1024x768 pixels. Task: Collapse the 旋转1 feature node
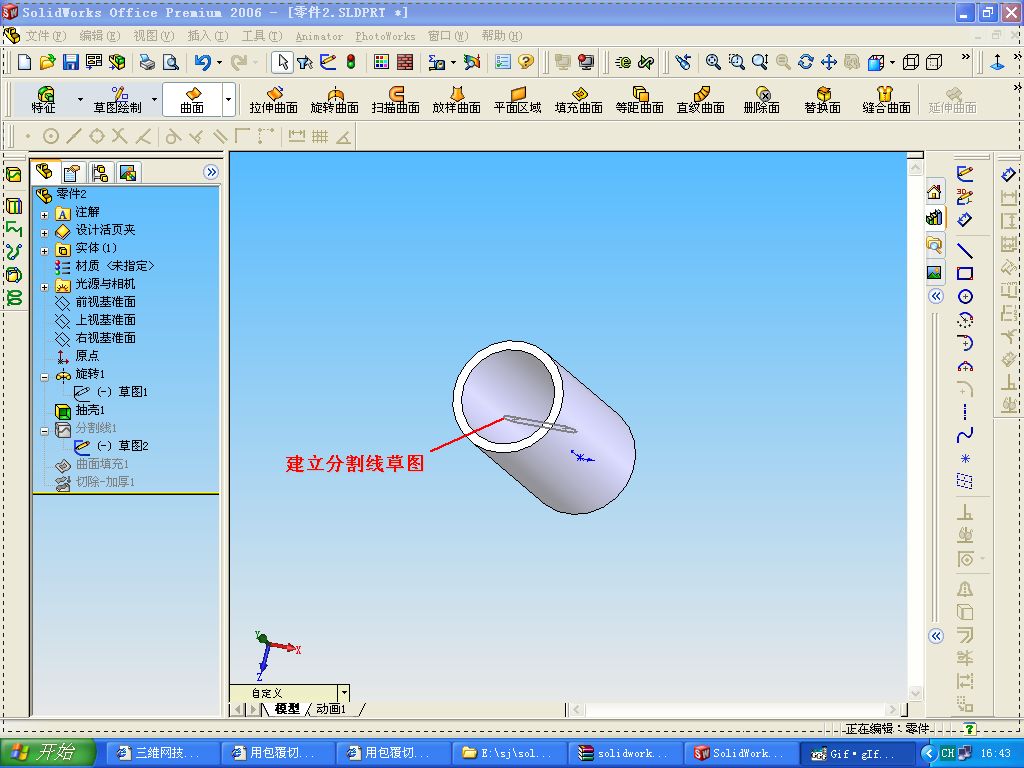click(44, 377)
